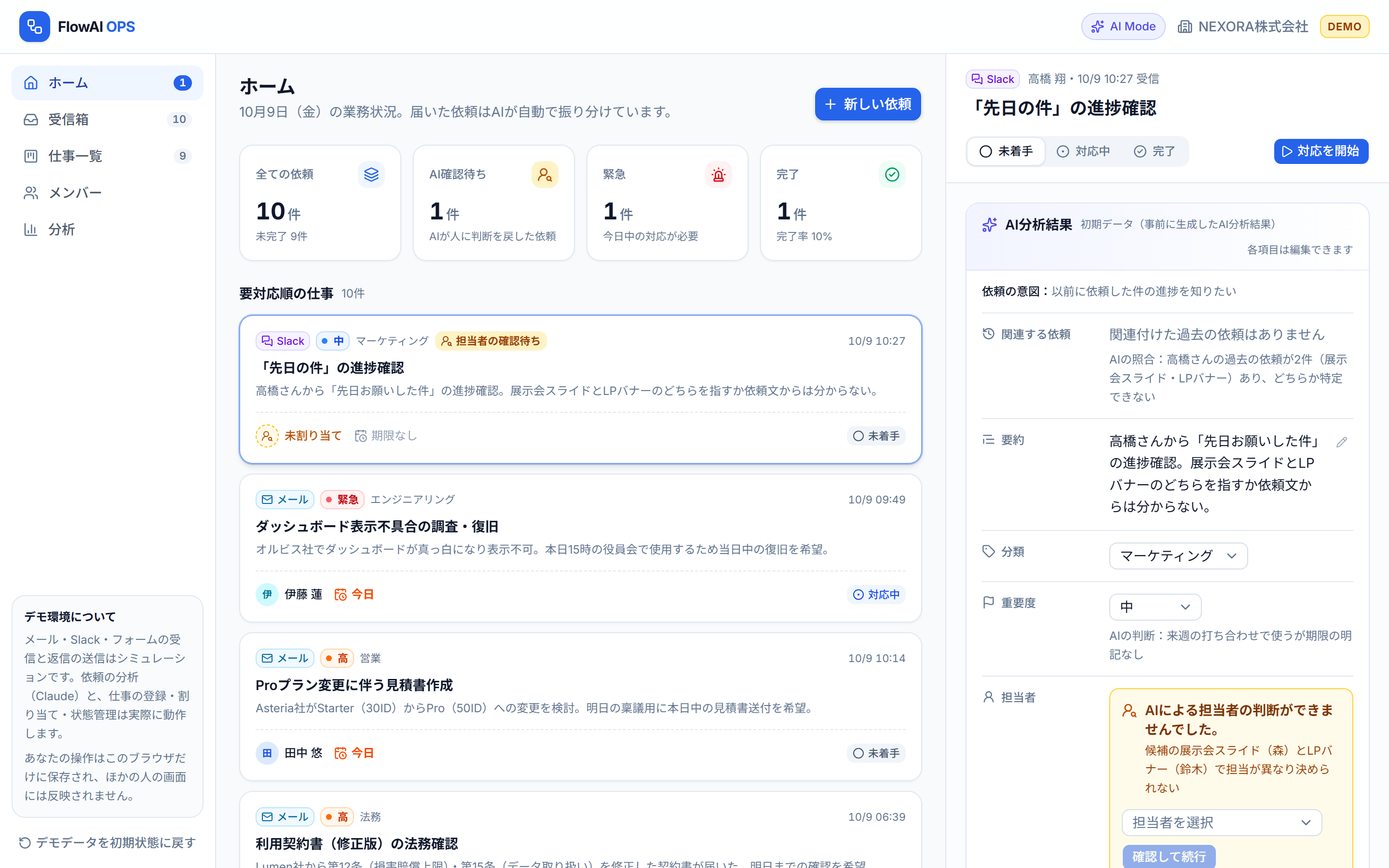
Task: Click 田中 悠 avatar
Action: (x=267, y=753)
